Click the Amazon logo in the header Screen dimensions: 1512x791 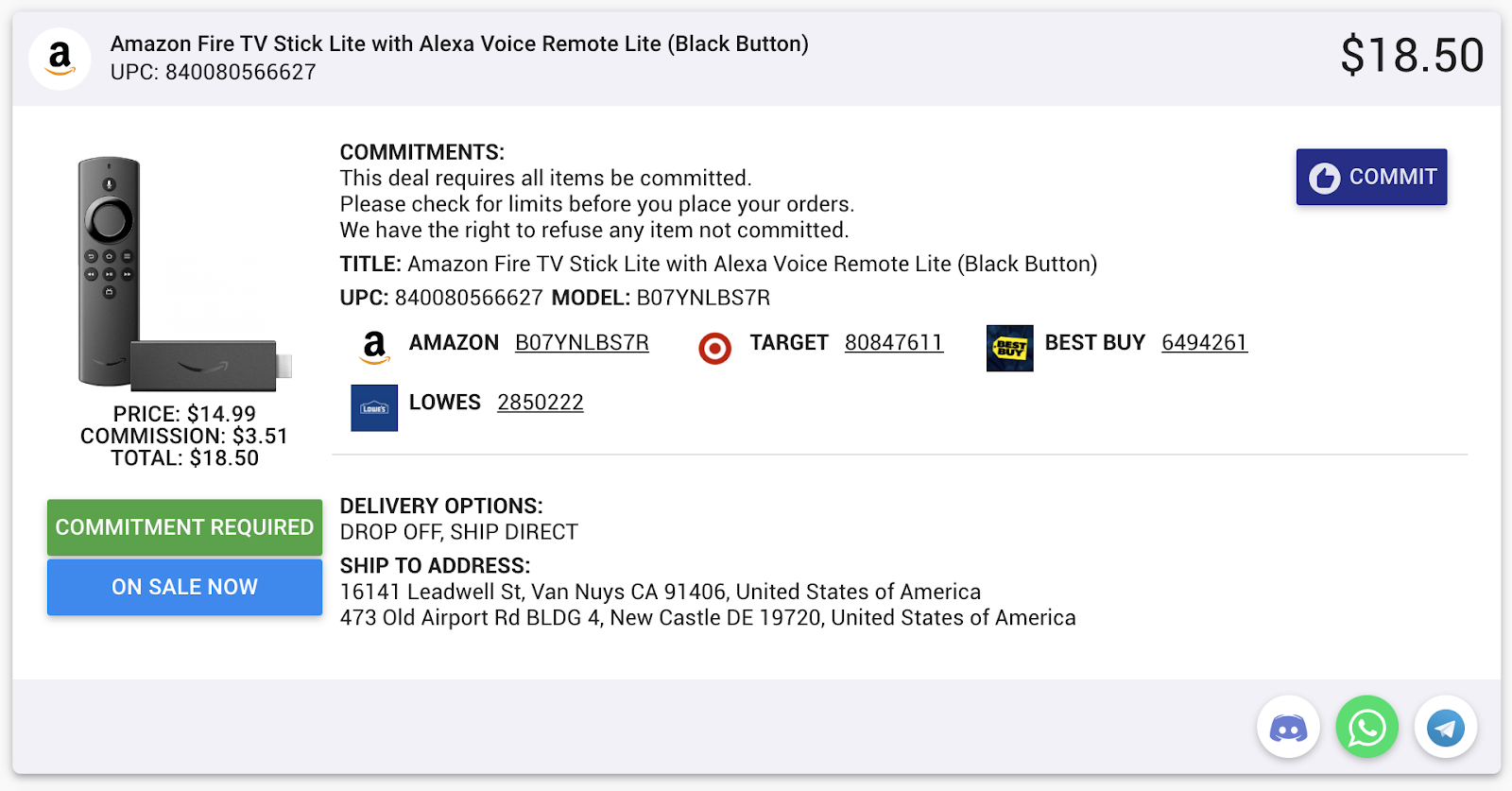(60, 59)
